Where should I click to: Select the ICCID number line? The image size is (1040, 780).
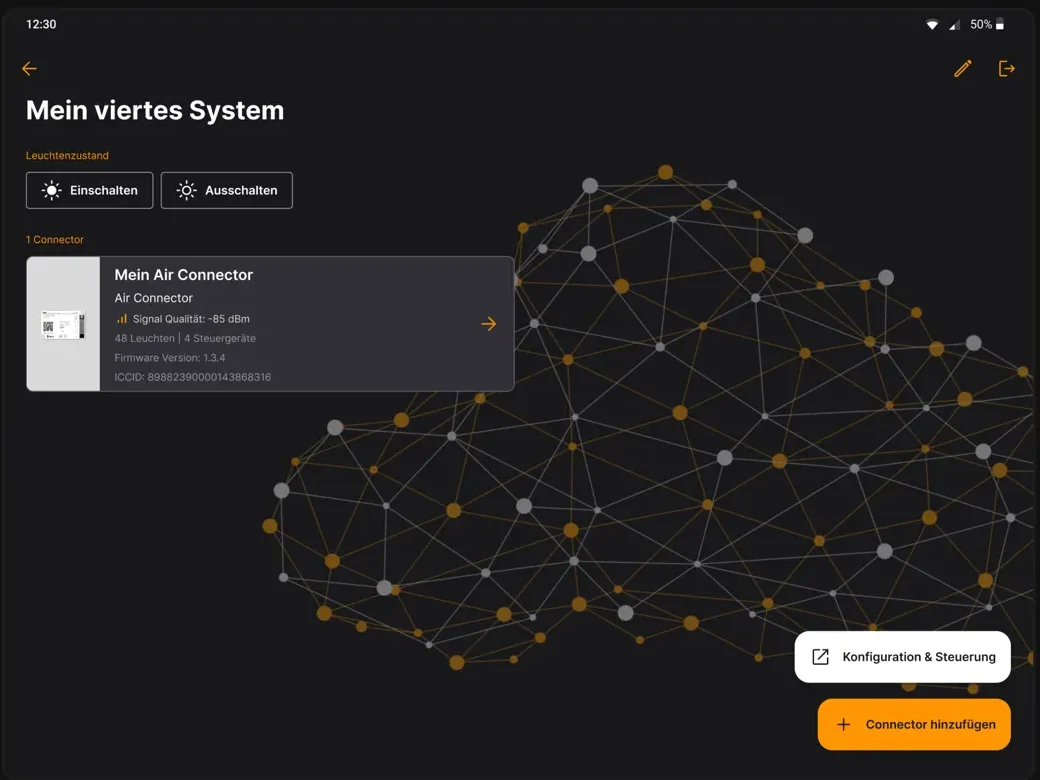[x=192, y=377]
